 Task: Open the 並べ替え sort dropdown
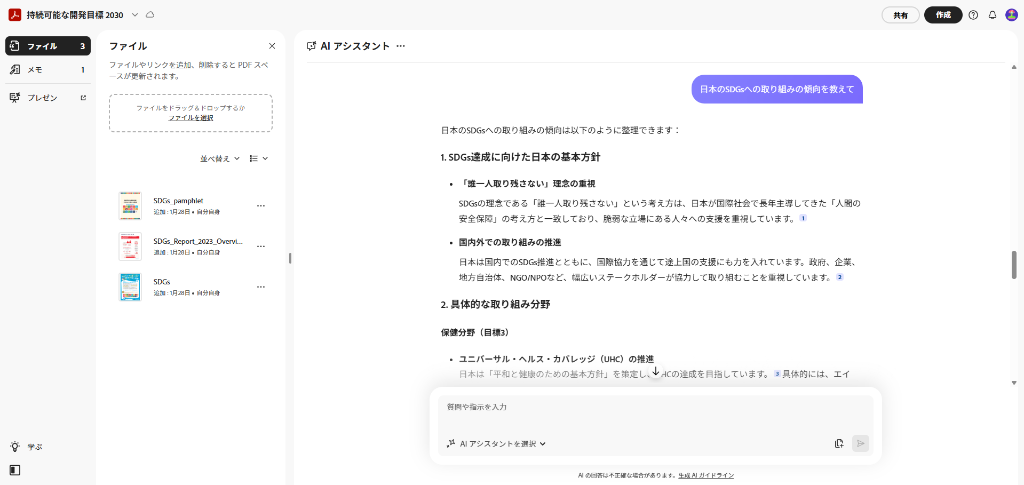point(219,159)
